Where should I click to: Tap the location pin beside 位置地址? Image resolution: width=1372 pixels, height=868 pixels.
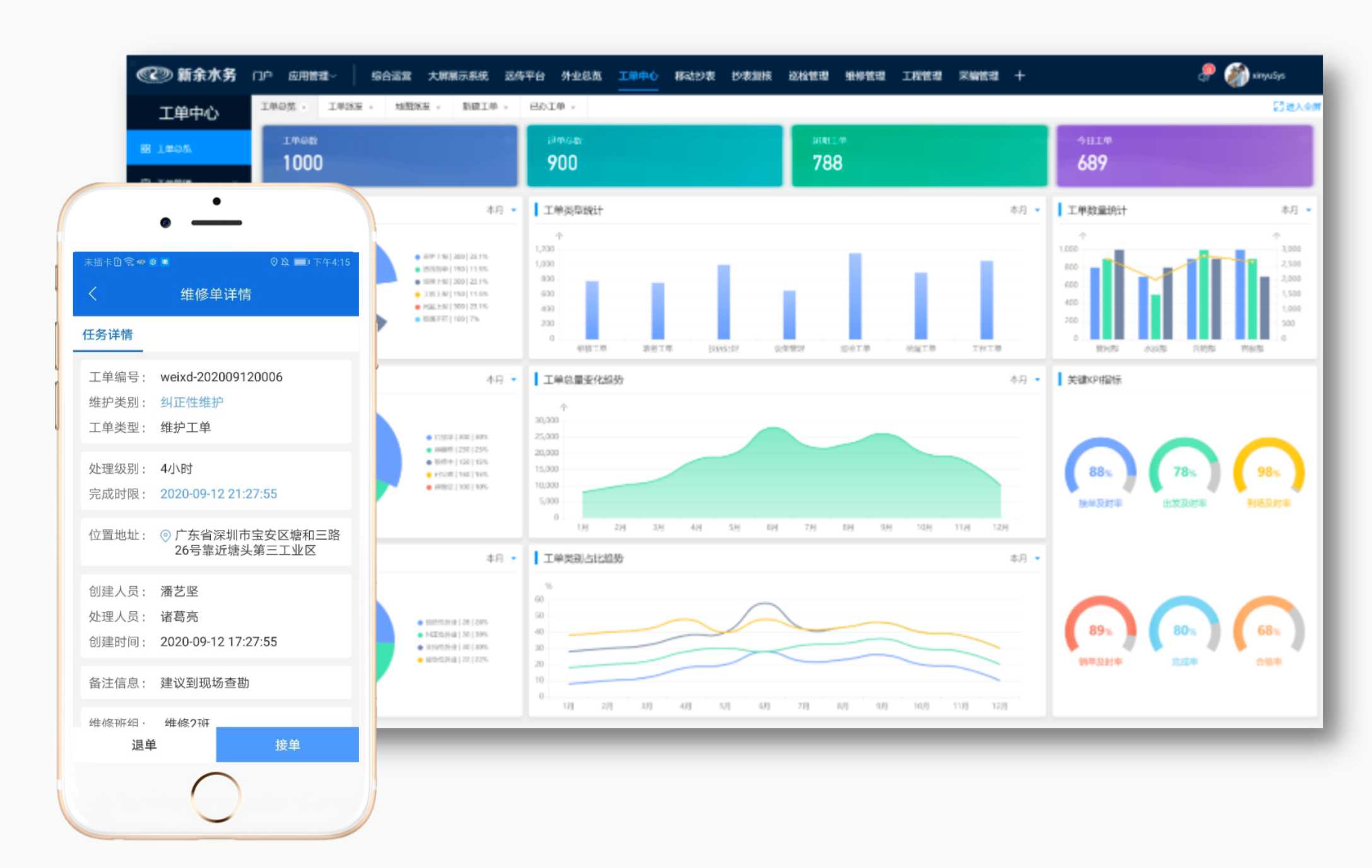pyautogui.click(x=165, y=536)
